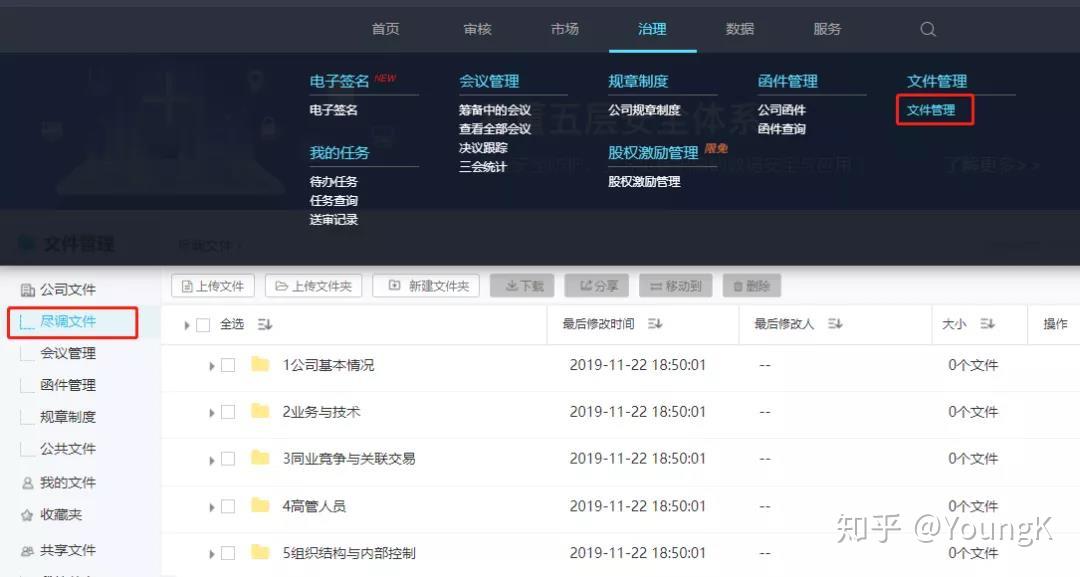1080x577 pixels.
Task: Open the 文件管理 link in the mega menu
Action: pos(932,110)
